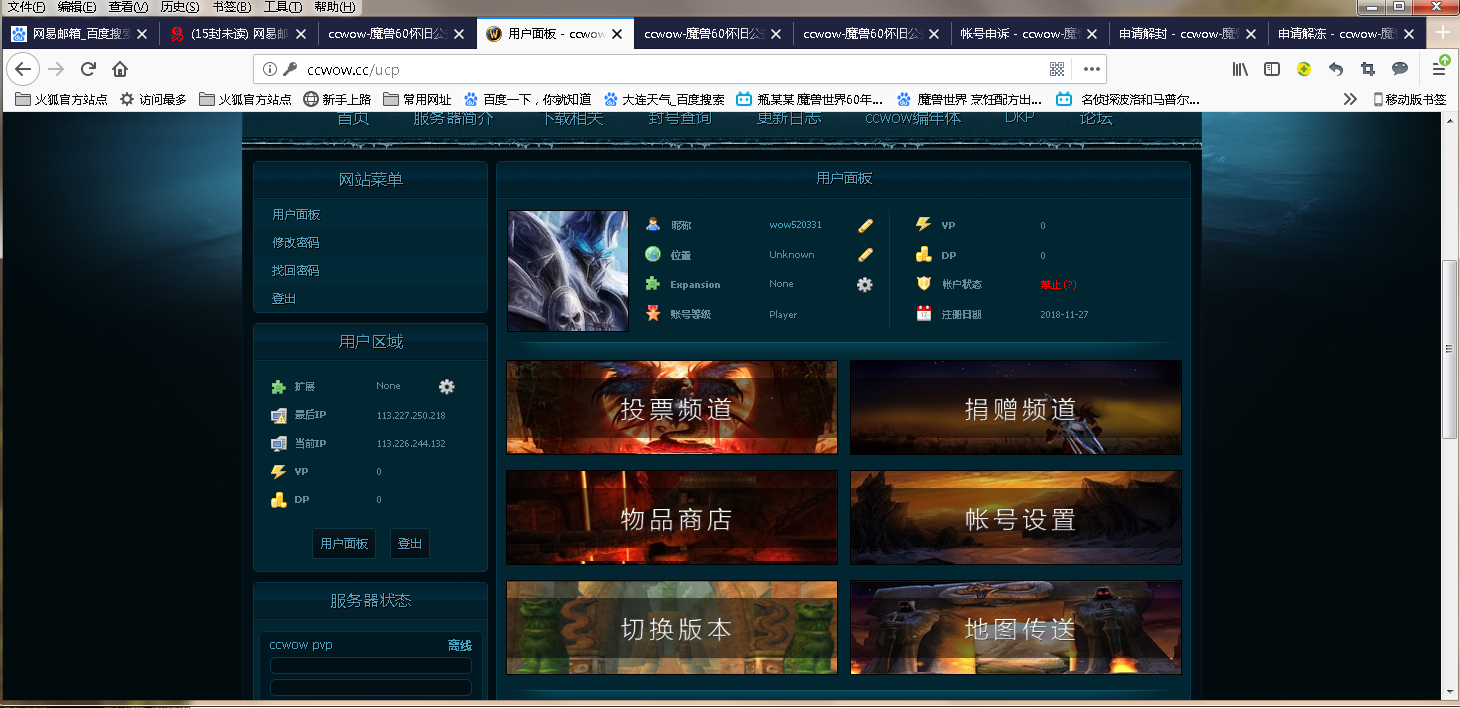
Task: Click the QR code icon in address bar
Action: click(x=1057, y=69)
